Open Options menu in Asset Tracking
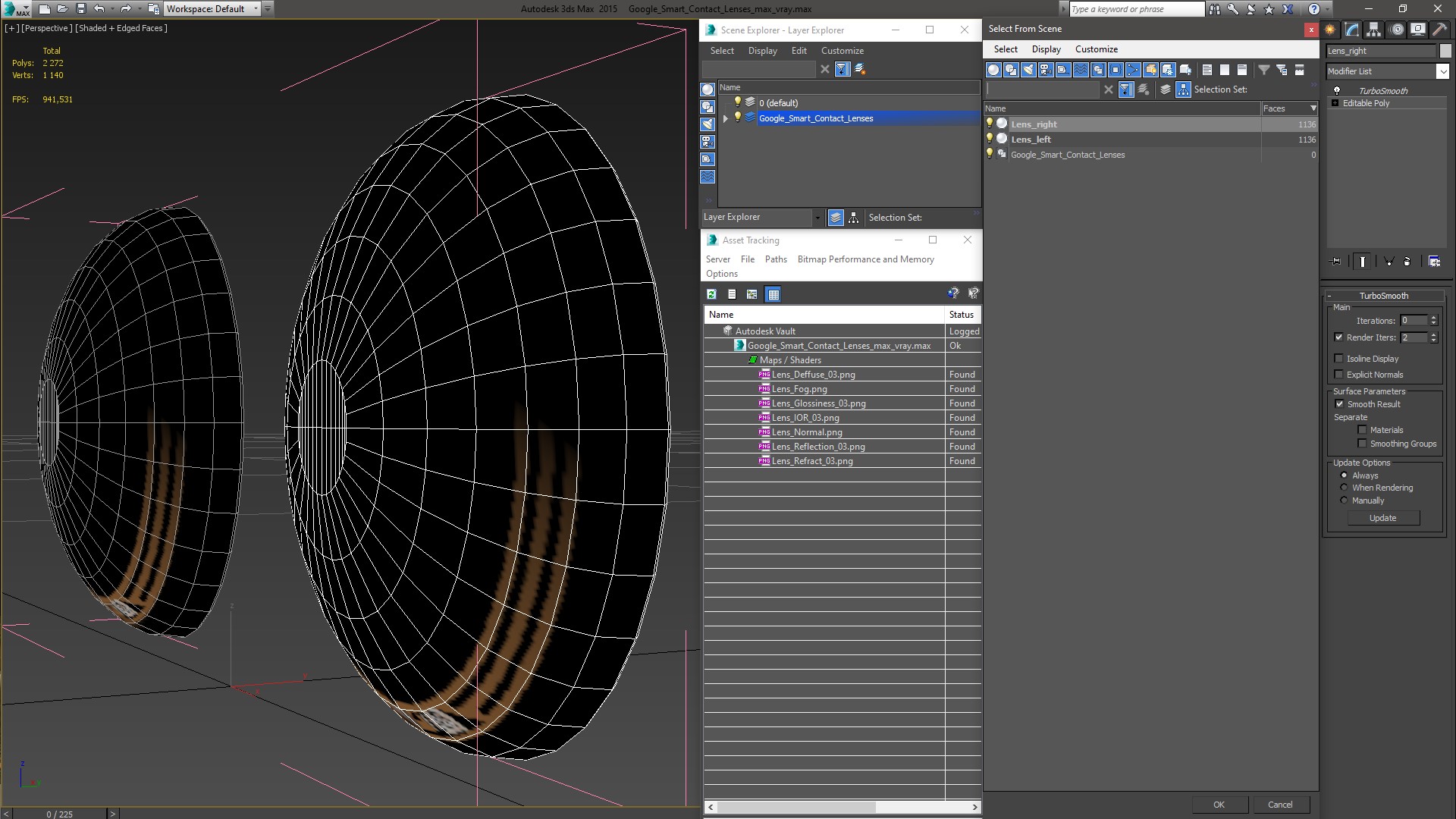Viewport: 1456px width, 819px height. (722, 274)
